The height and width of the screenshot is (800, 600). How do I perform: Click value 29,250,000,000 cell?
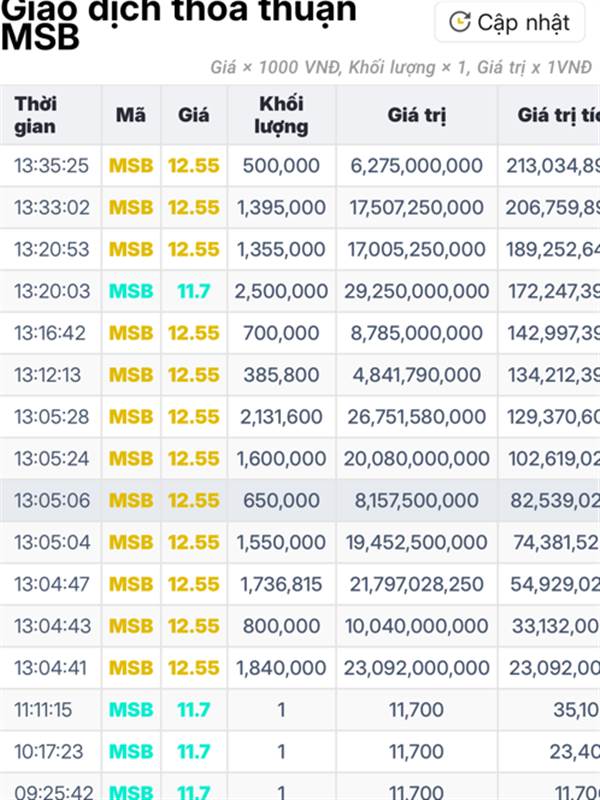(416, 291)
